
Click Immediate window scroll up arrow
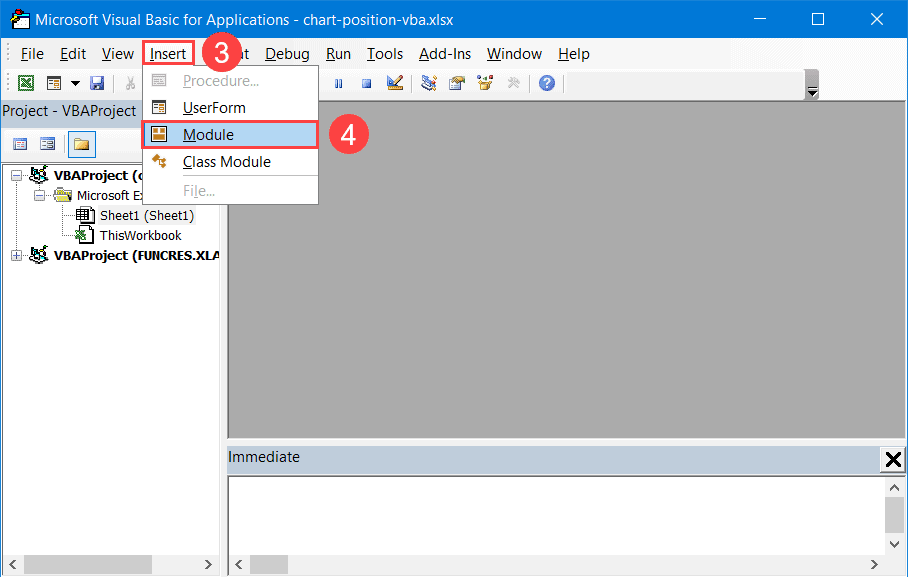point(894,488)
